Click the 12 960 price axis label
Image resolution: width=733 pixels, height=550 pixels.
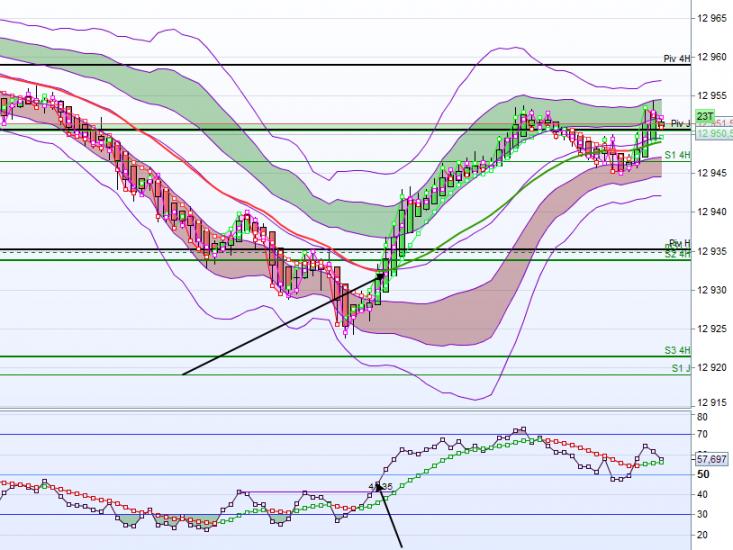tap(711, 57)
